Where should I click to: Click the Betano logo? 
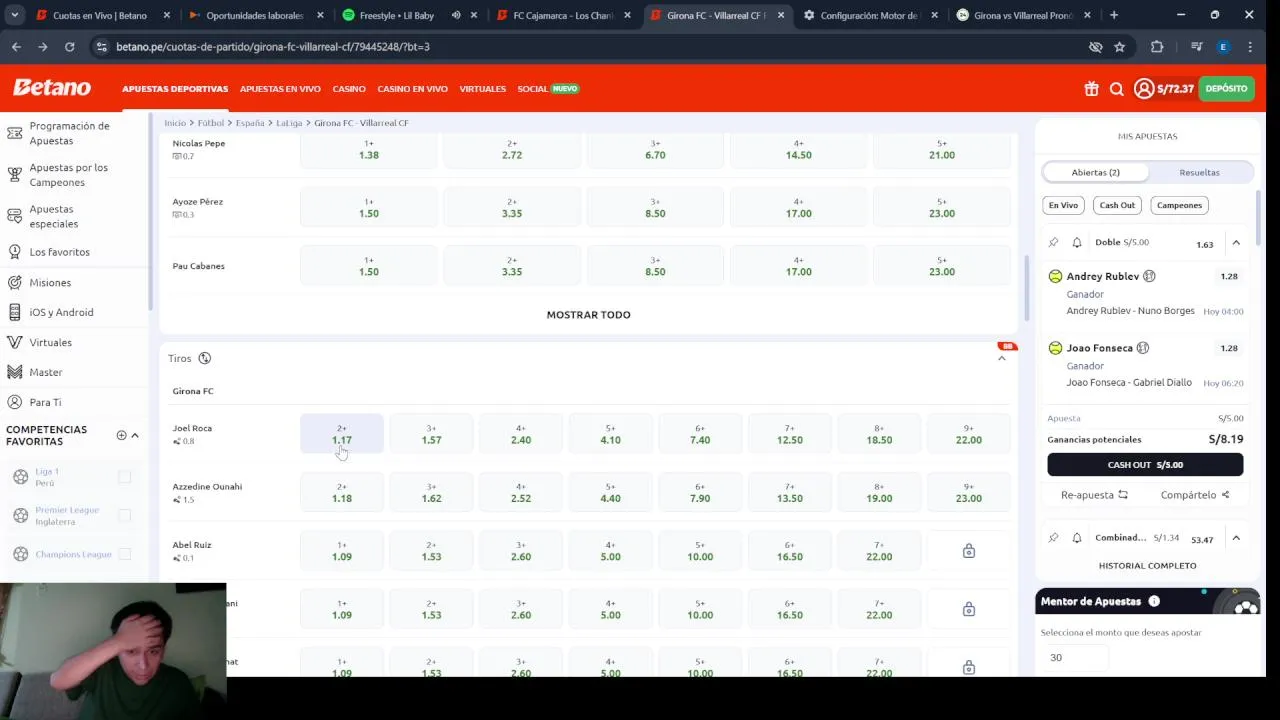tap(52, 88)
